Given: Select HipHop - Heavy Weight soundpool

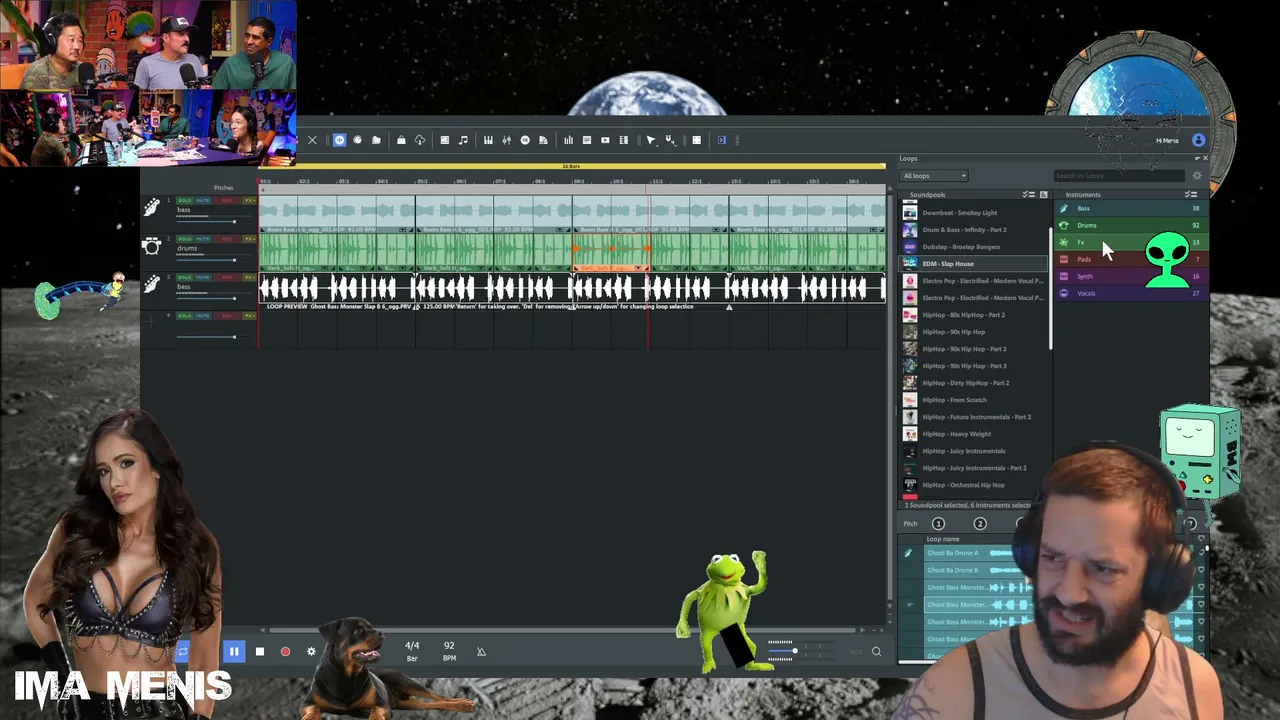Looking at the screenshot, I should click(975, 434).
